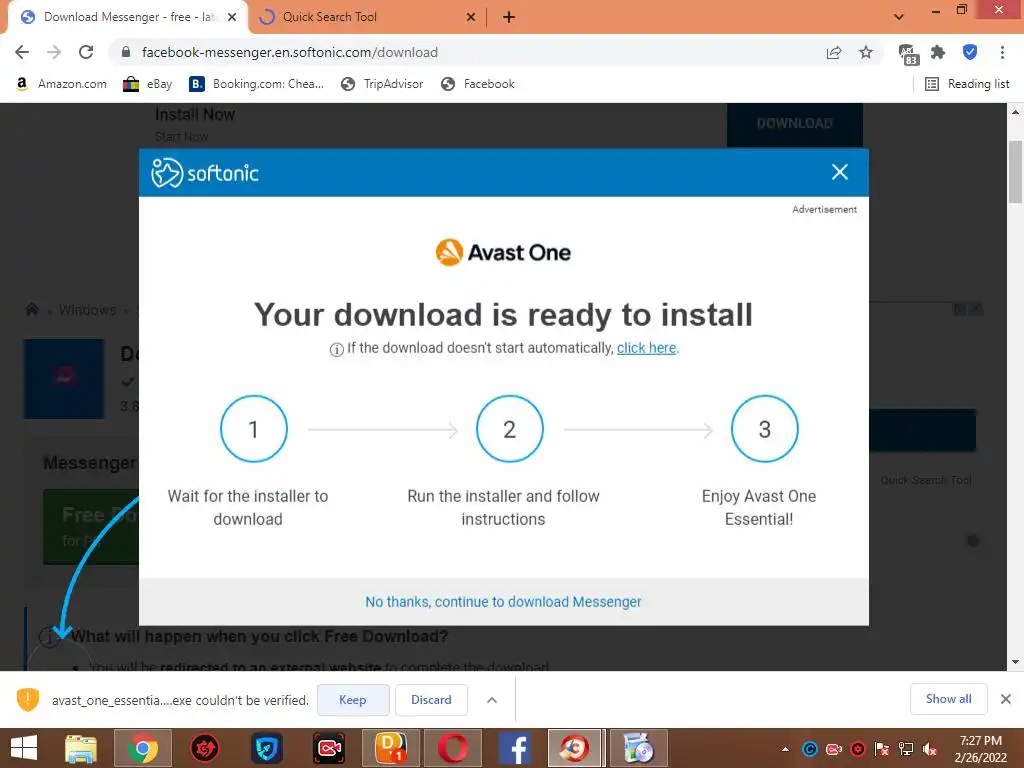Open the Reading list

(967, 84)
